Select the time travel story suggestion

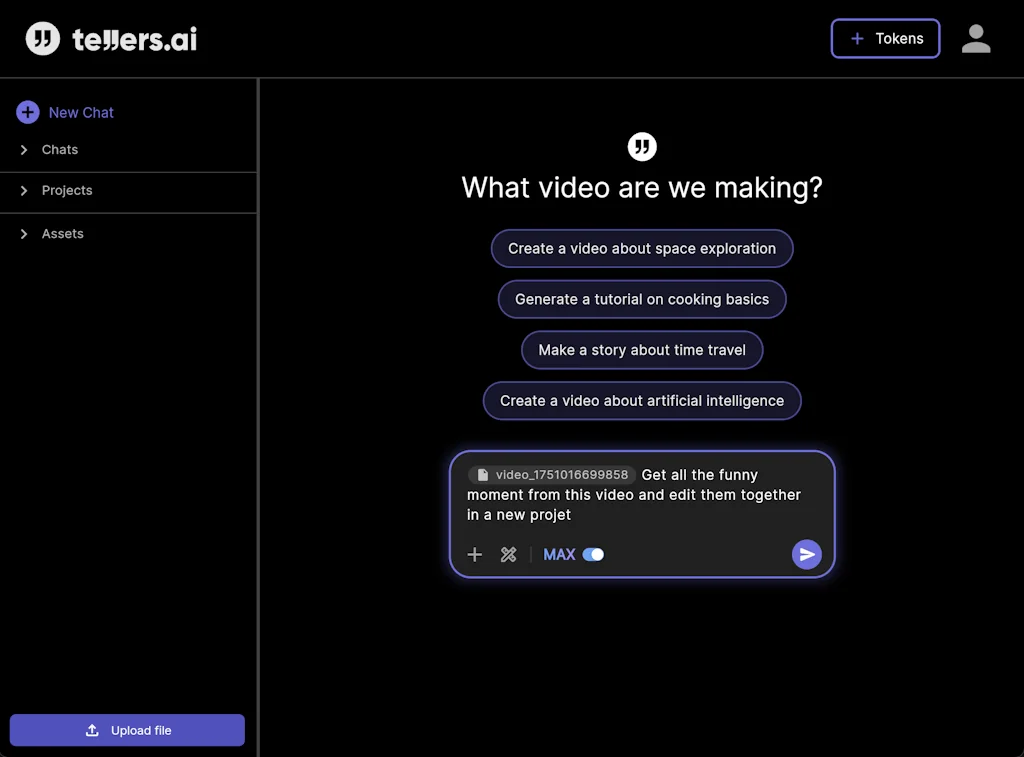click(x=642, y=350)
